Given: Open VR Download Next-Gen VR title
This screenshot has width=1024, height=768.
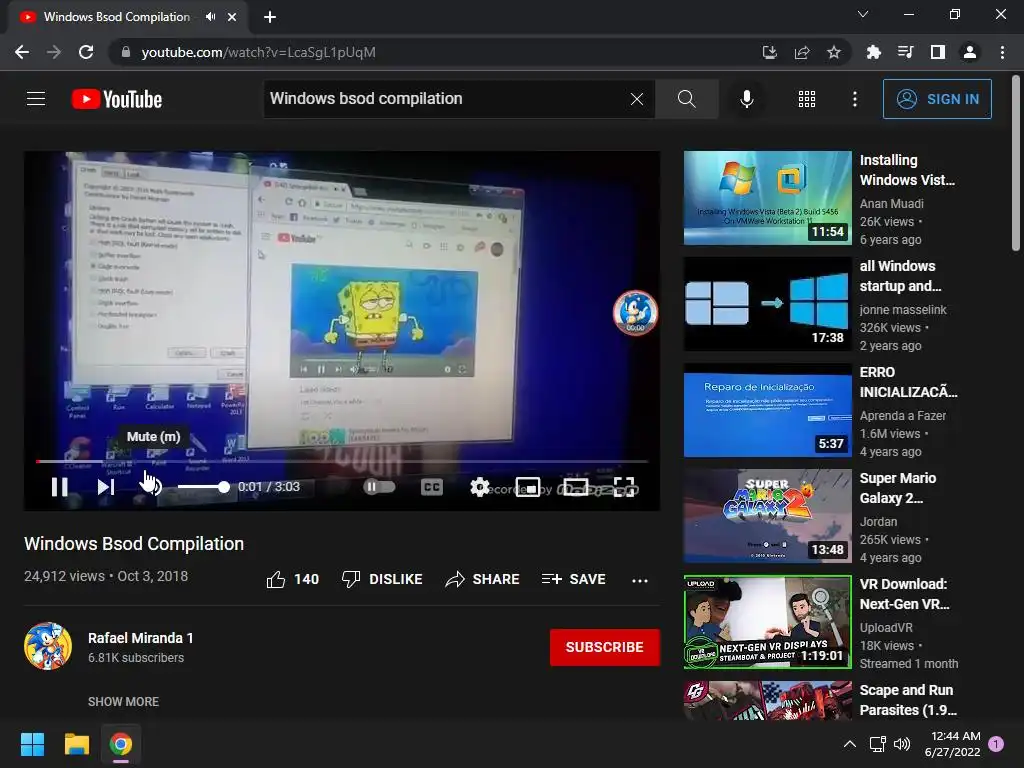Looking at the screenshot, I should coord(904,594).
